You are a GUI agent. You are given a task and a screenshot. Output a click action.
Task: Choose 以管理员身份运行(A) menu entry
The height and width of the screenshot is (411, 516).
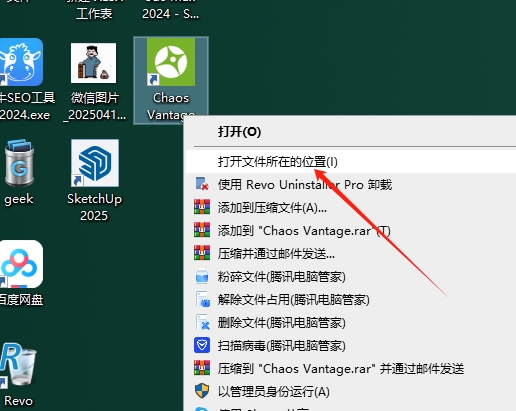pyautogui.click(x=350, y=392)
